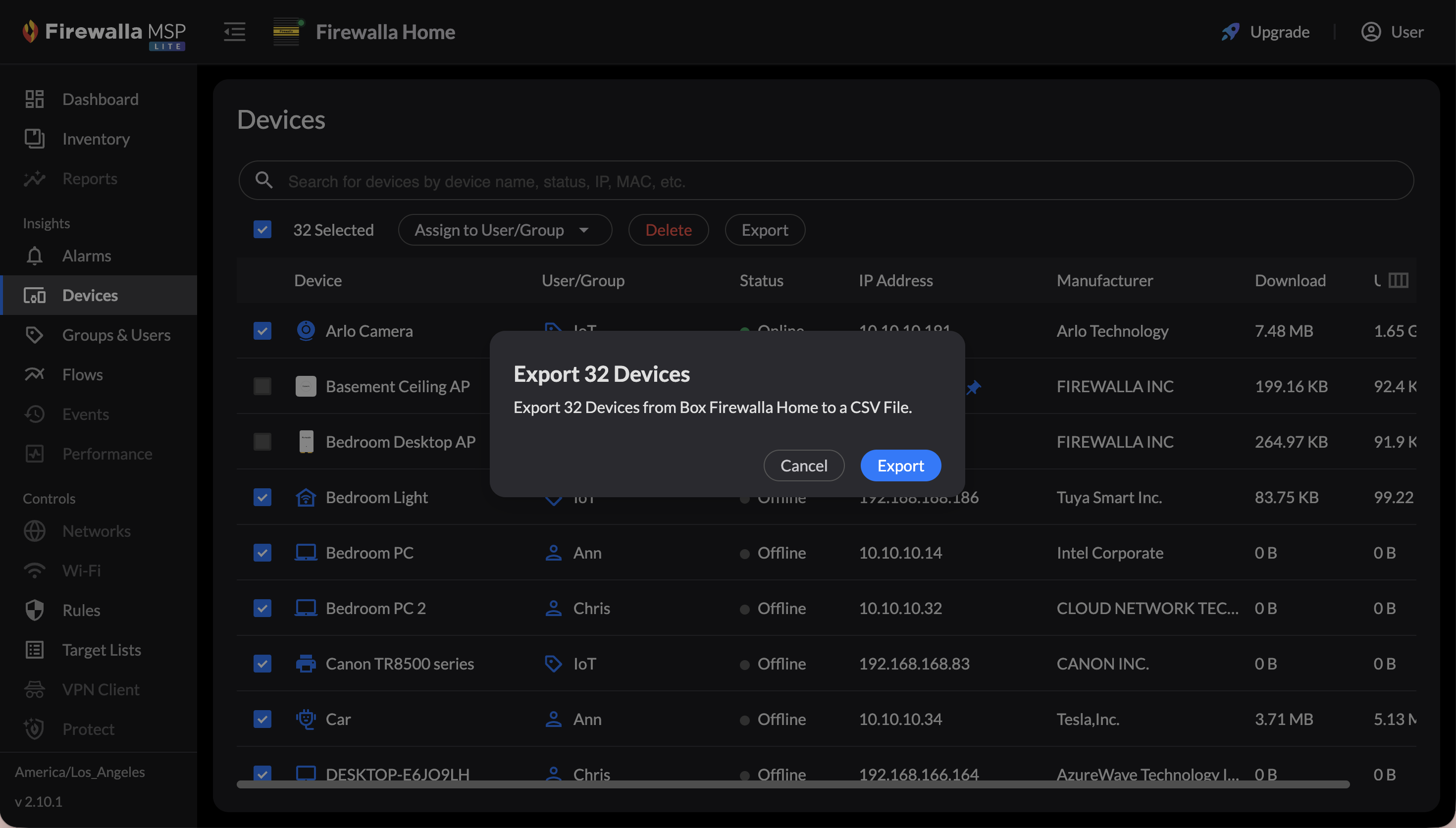The height and width of the screenshot is (828, 1456).
Task: Click the horizontal table scrollbar
Action: (792, 784)
